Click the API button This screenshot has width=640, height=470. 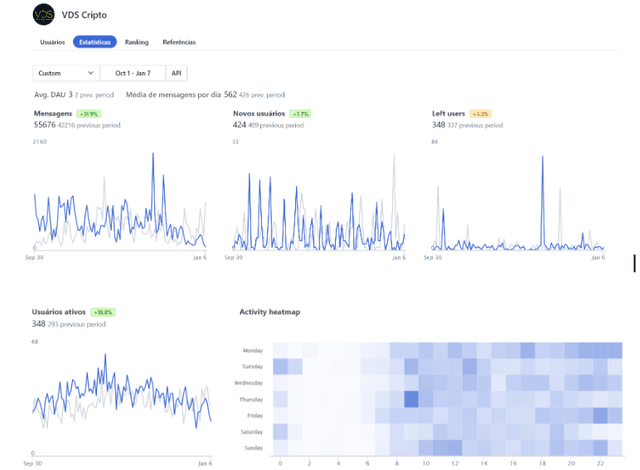(176, 73)
